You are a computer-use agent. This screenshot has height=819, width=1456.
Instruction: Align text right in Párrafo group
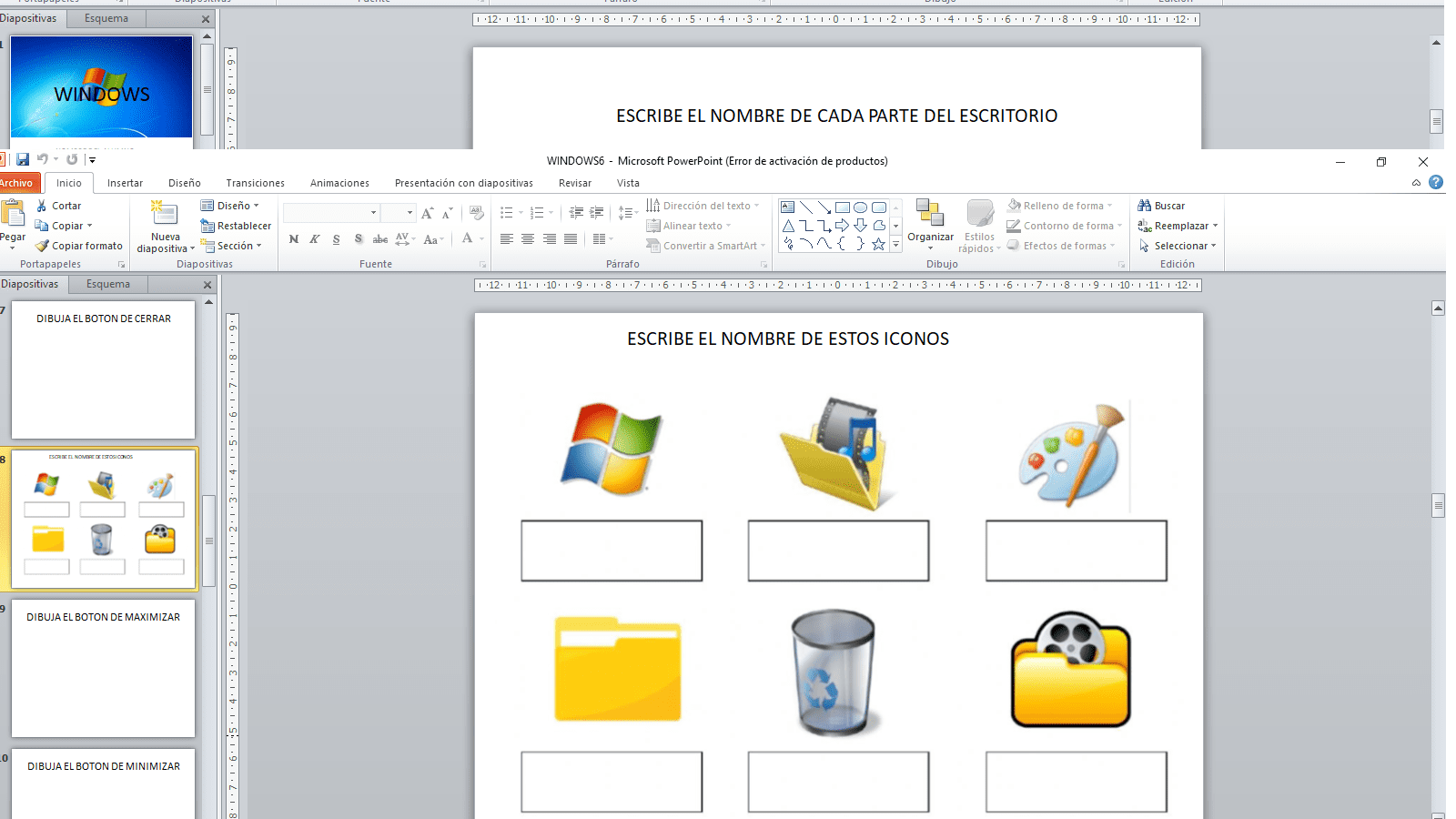pos(549,239)
